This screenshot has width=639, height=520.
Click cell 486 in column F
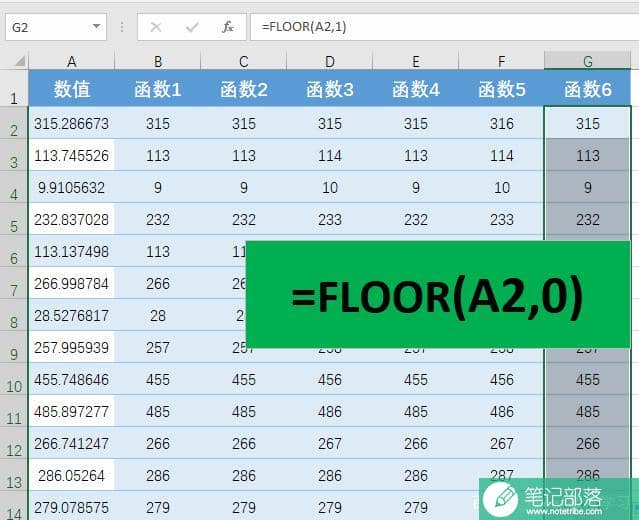[502, 411]
